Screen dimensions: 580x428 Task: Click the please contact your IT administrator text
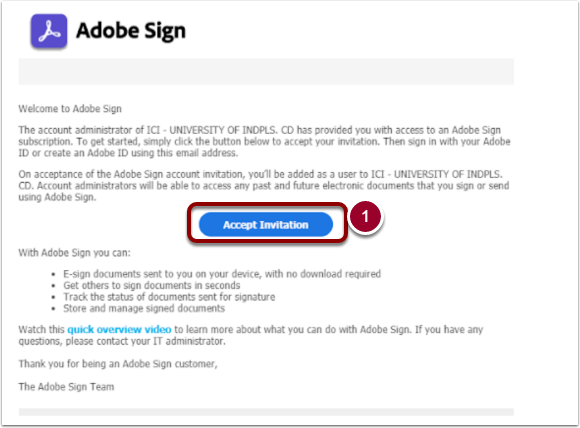[145, 341]
